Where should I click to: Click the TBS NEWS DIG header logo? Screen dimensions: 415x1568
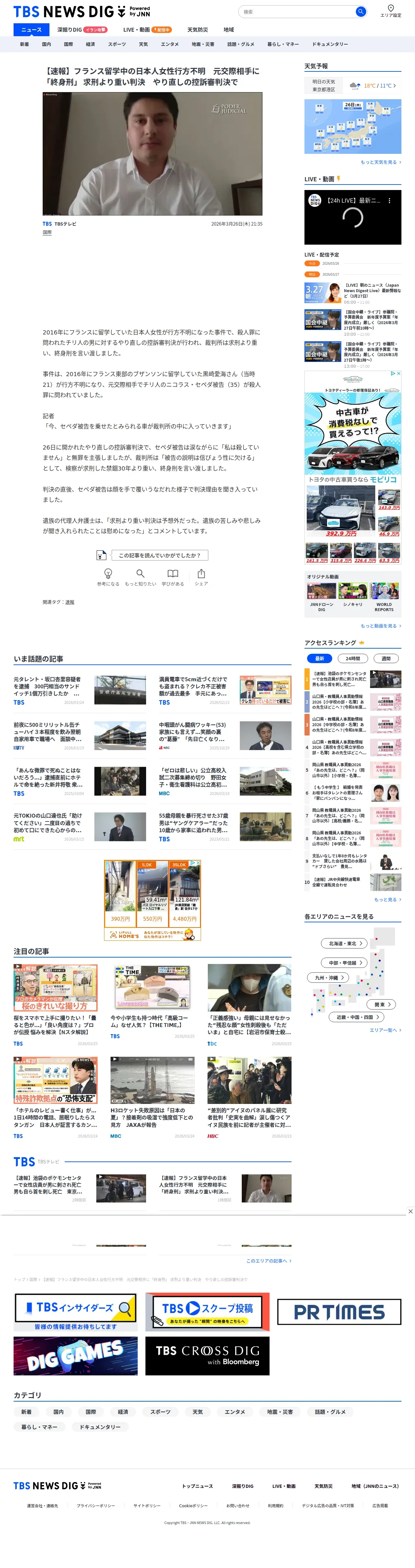click(x=81, y=12)
